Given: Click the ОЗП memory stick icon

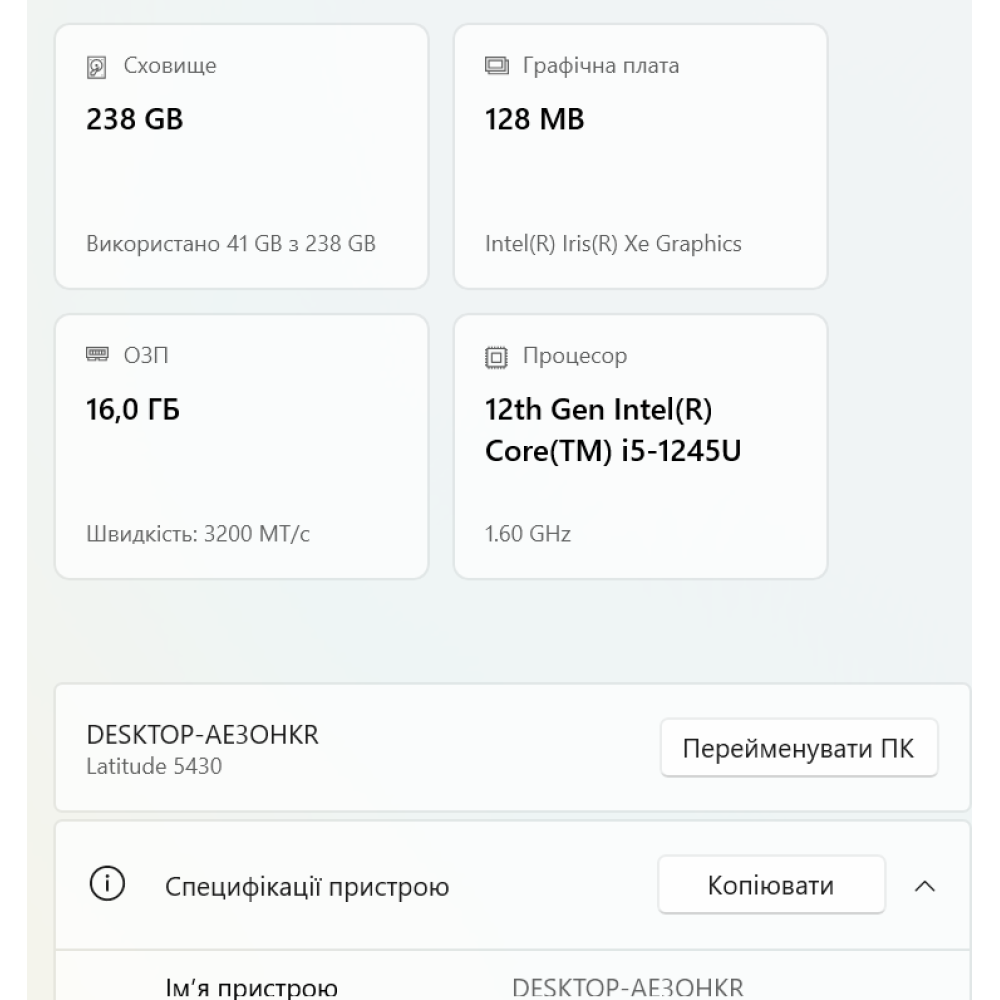Looking at the screenshot, I should [96, 353].
